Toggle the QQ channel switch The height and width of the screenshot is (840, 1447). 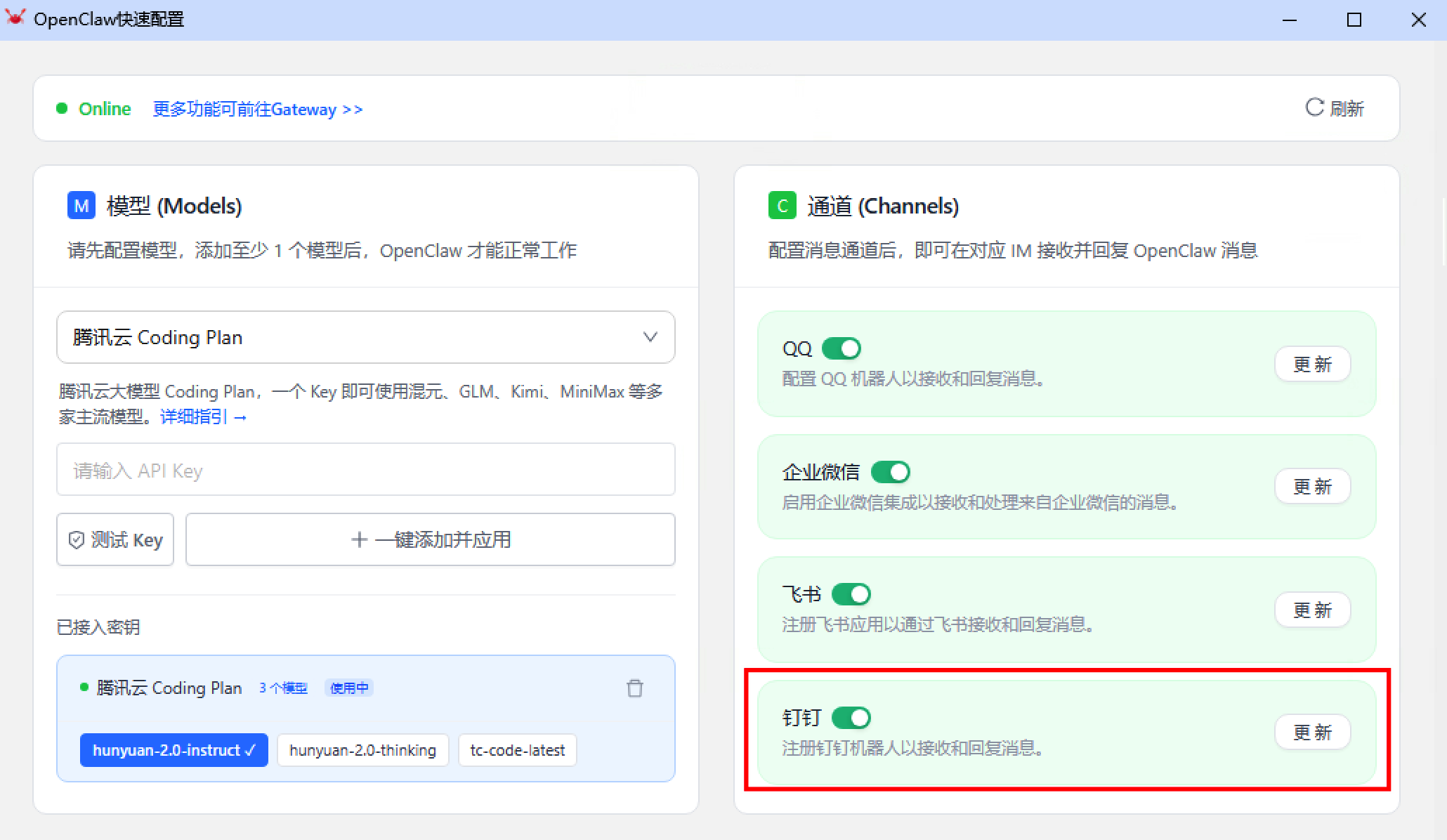pos(841,348)
